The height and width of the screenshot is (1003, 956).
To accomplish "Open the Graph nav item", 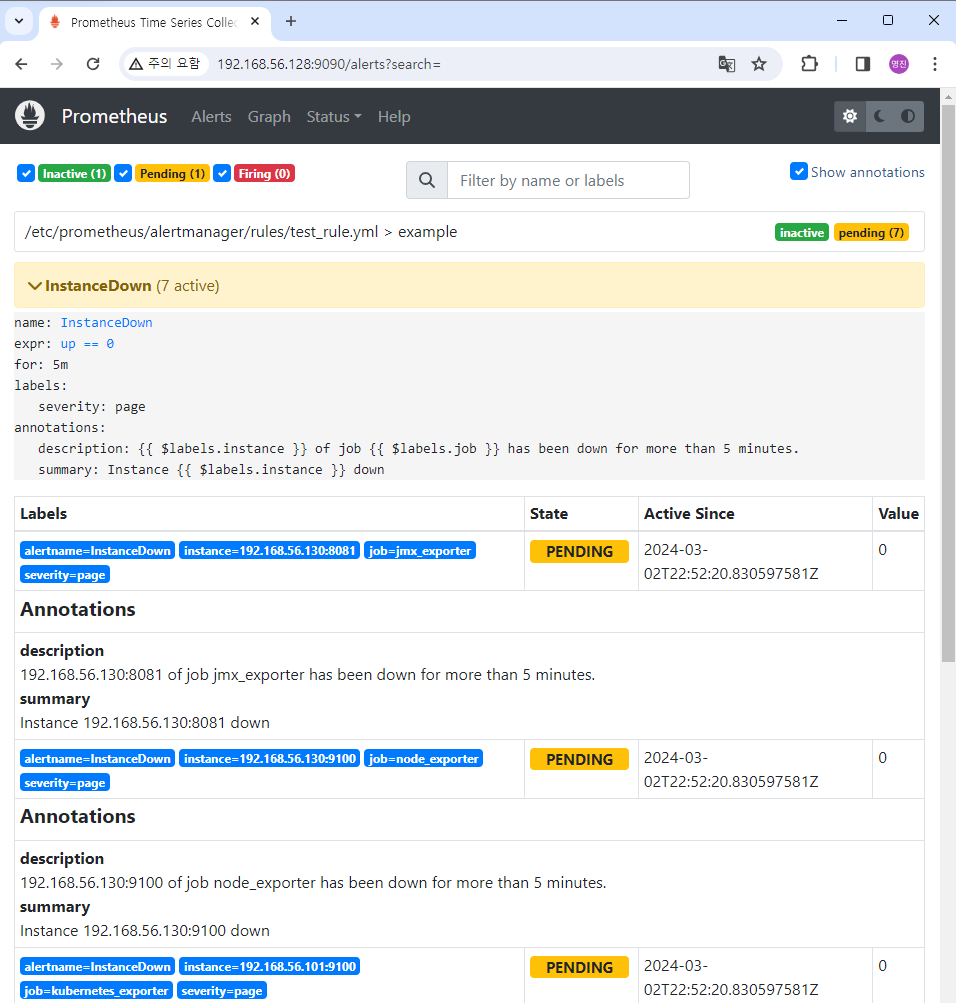I will point(269,116).
